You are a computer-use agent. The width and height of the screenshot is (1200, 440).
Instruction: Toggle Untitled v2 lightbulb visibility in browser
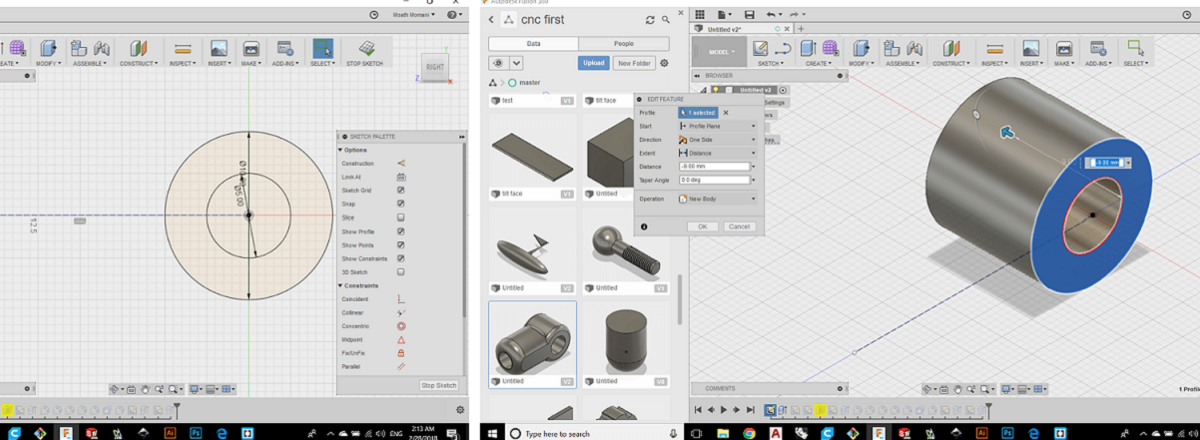(x=718, y=90)
